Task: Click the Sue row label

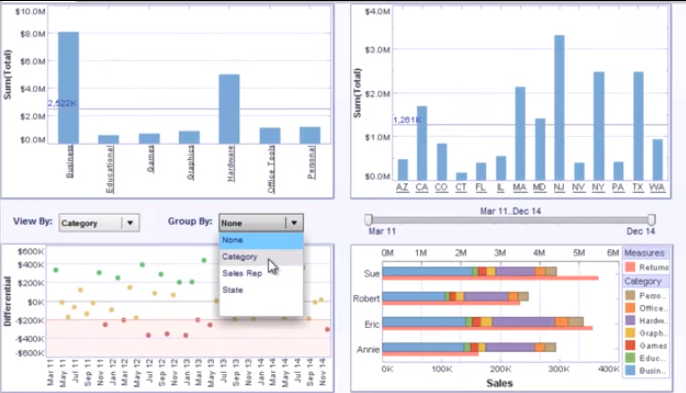Action: coord(372,274)
